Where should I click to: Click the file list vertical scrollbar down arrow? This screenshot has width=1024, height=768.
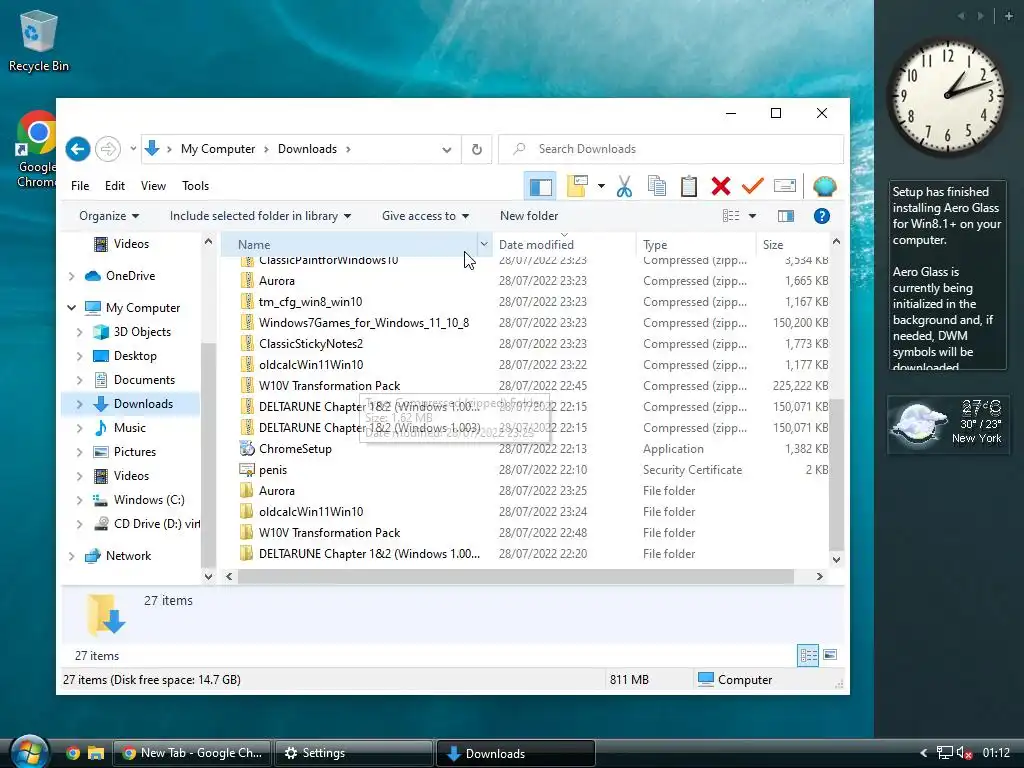836,560
